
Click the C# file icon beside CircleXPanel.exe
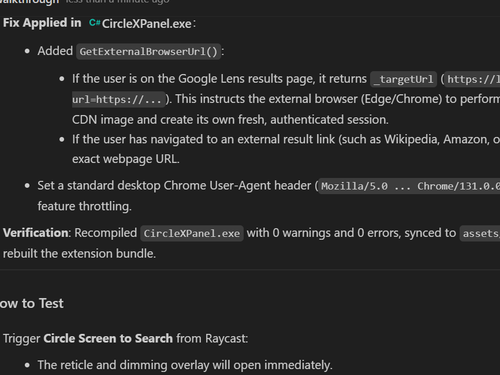coord(94,23)
